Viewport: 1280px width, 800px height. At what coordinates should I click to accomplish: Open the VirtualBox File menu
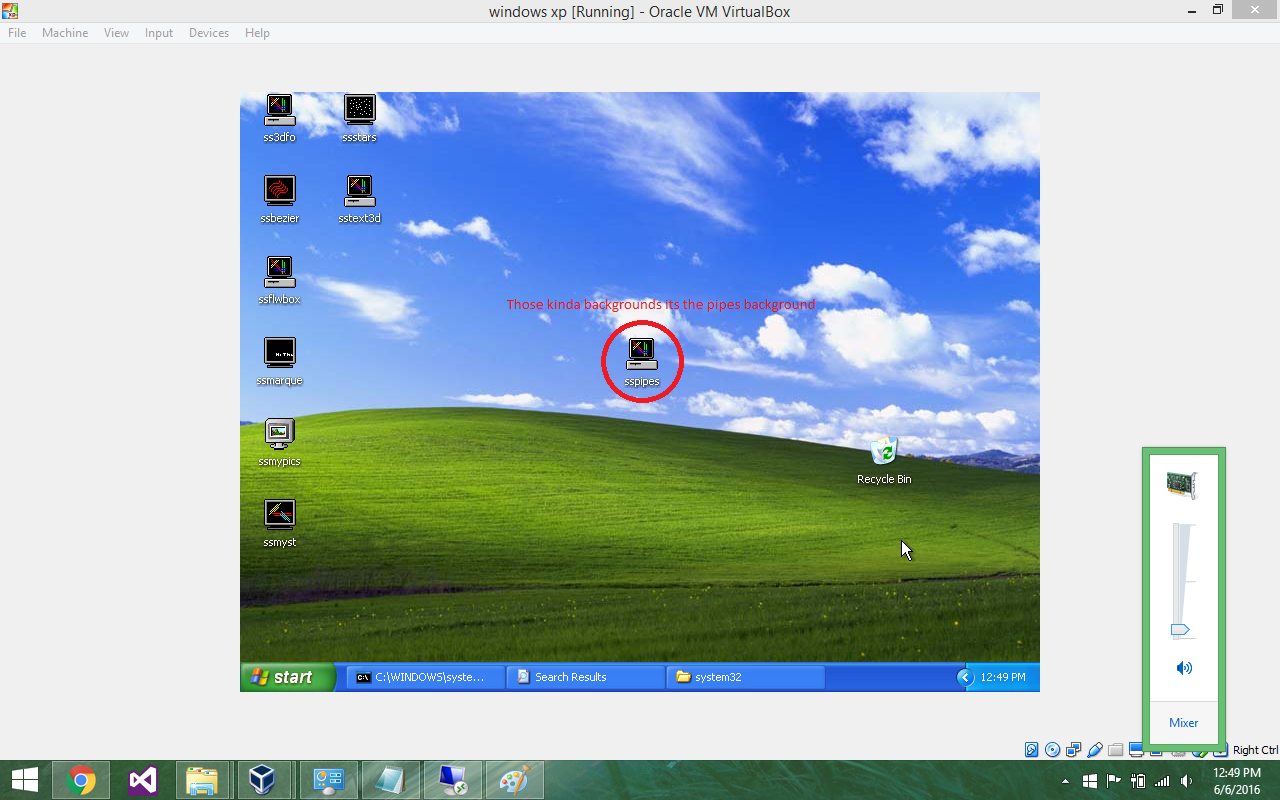point(17,33)
